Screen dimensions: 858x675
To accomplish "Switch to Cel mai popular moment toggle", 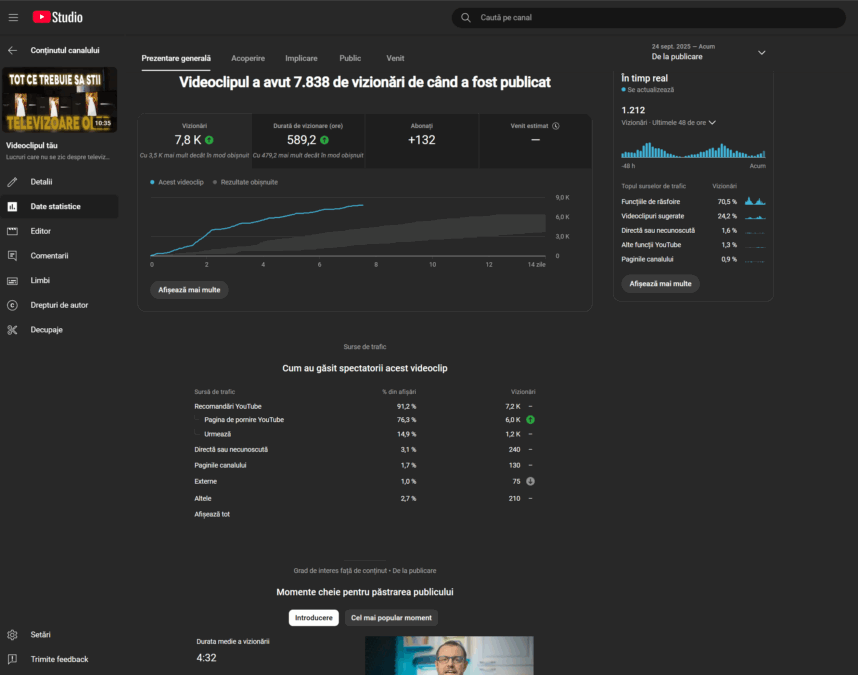I will click(x=391, y=617).
